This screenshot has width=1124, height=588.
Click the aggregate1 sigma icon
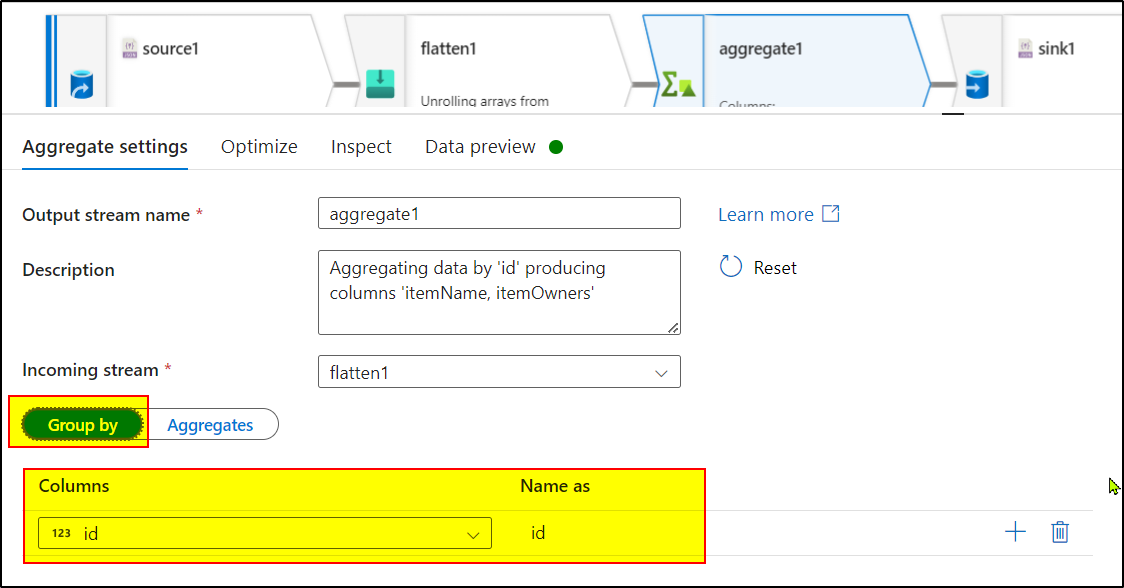(x=677, y=85)
